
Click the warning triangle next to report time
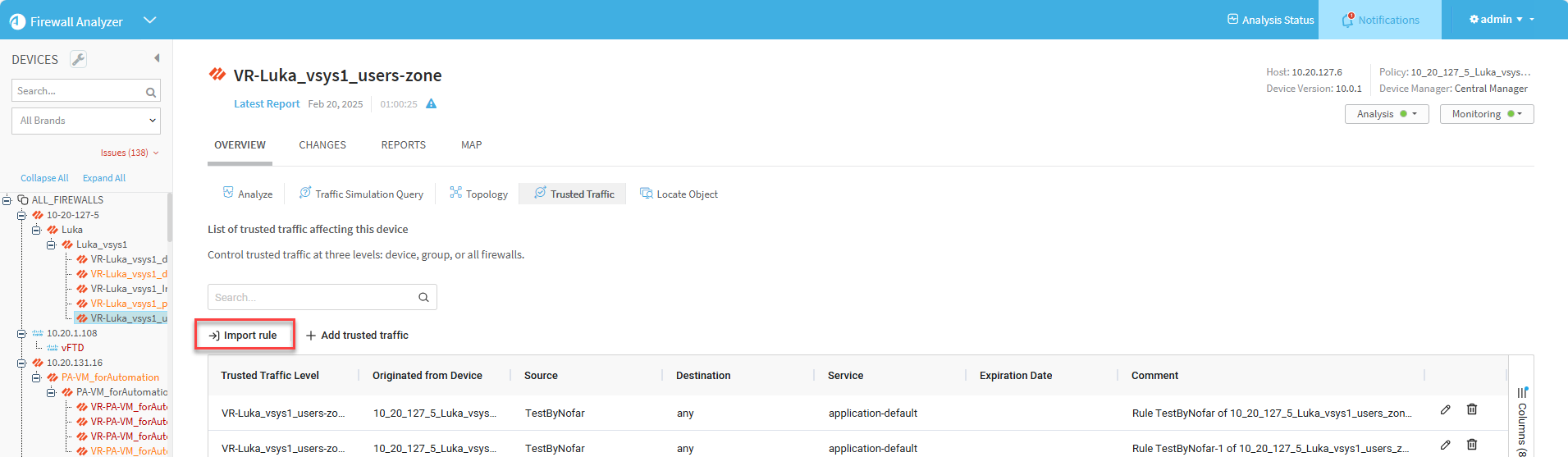click(431, 104)
